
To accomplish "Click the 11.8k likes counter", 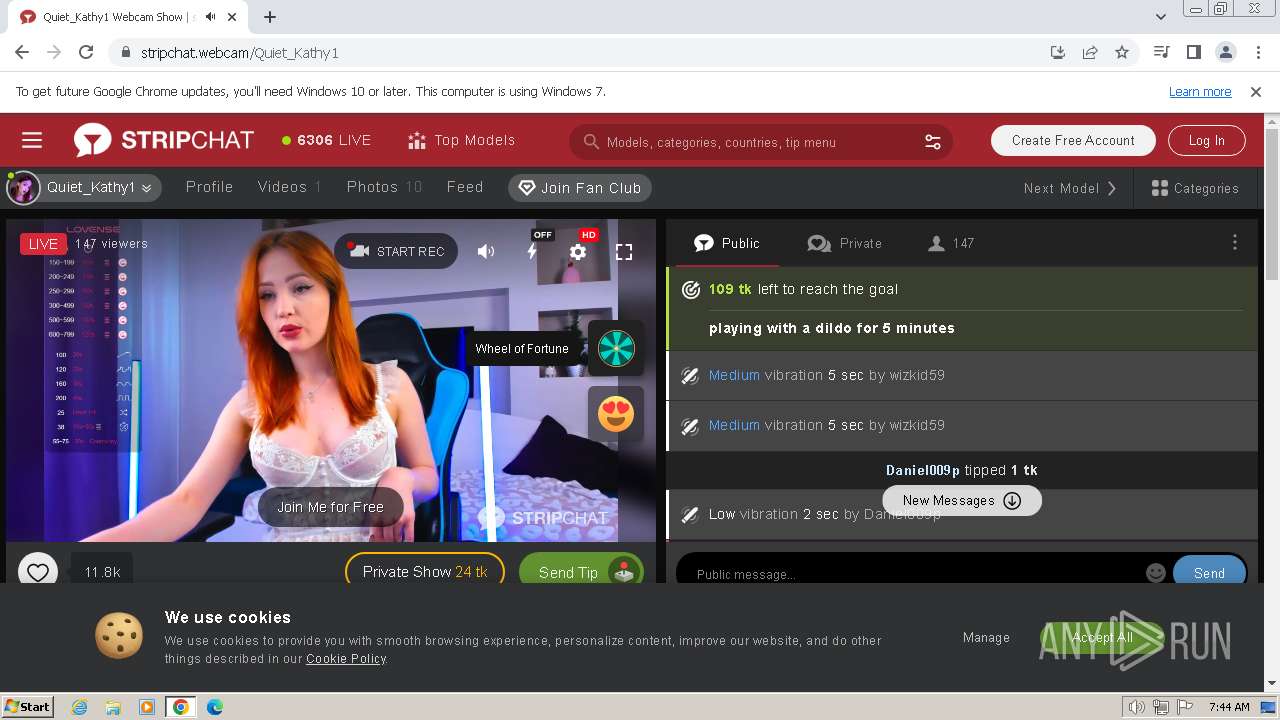I will tap(102, 572).
